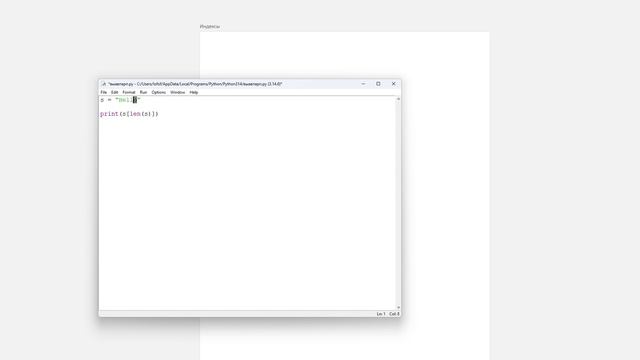Maximize the IDLE editor window
Image resolution: width=640 pixels, height=360 pixels.
(378, 84)
